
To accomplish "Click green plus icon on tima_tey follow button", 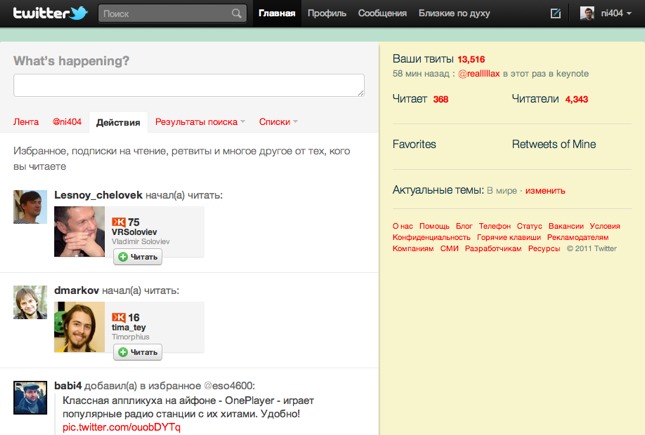I will 123,352.
